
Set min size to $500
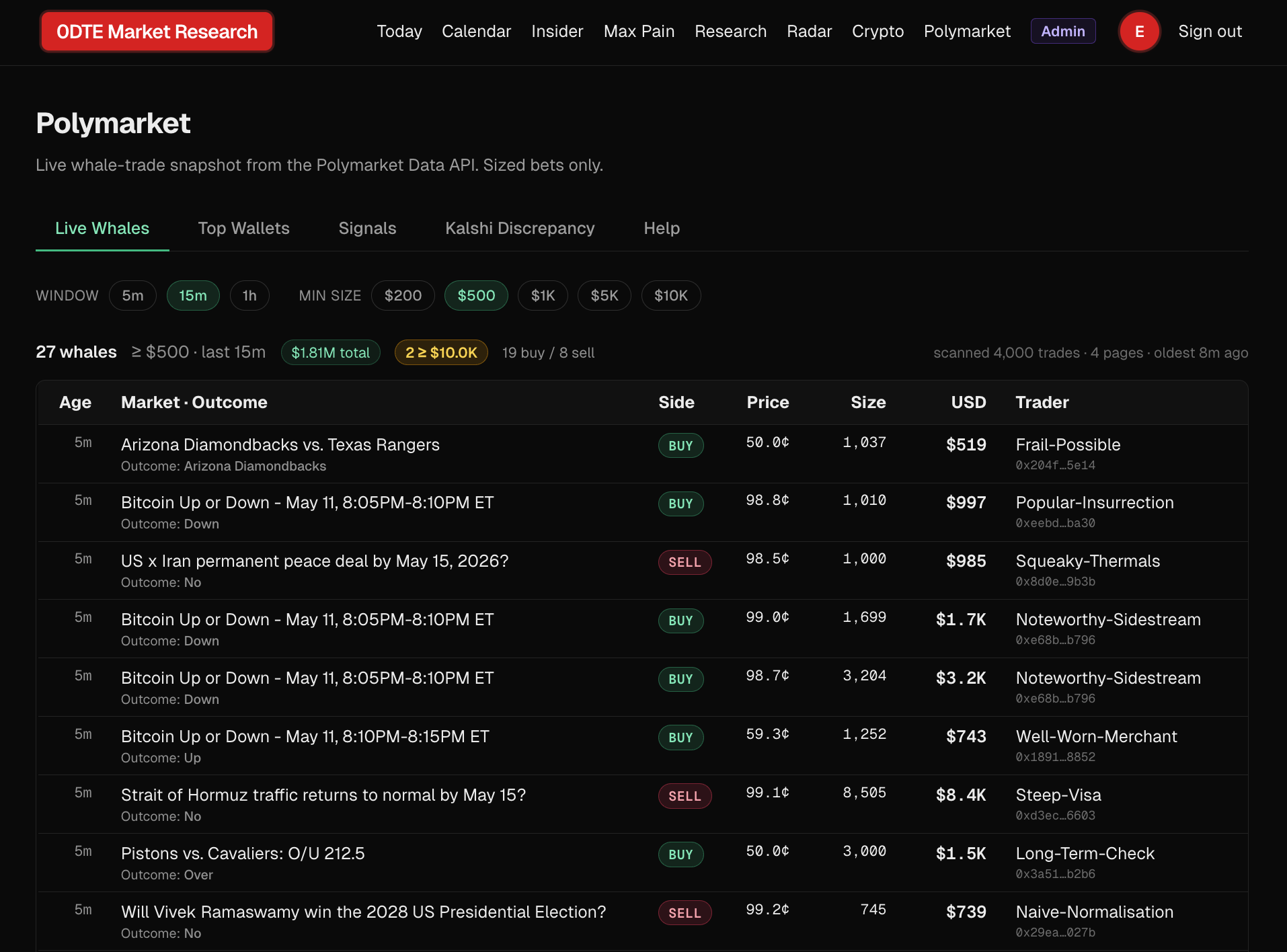click(476, 296)
